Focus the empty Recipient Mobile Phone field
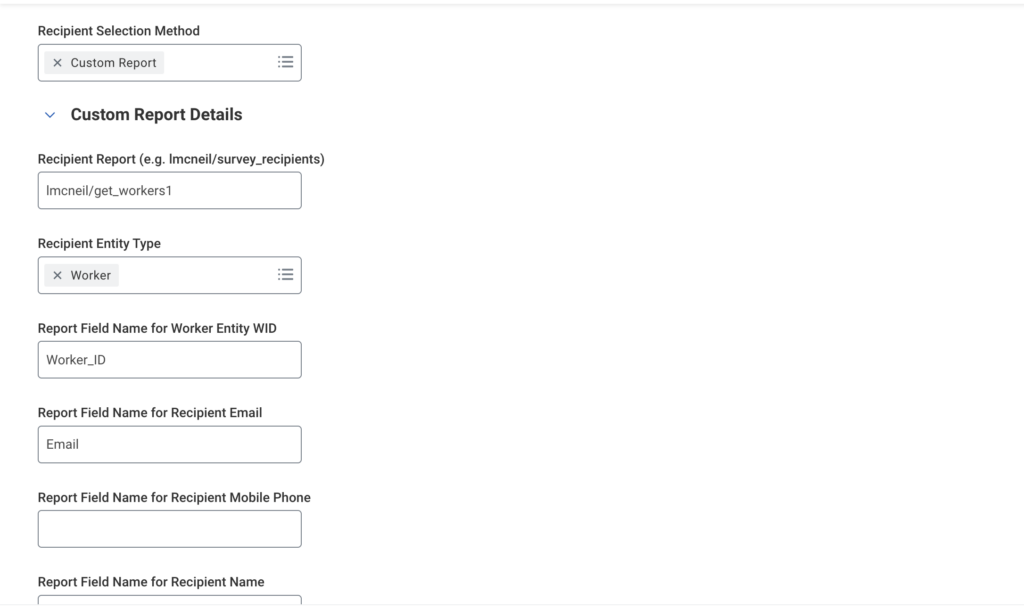 [x=169, y=529]
